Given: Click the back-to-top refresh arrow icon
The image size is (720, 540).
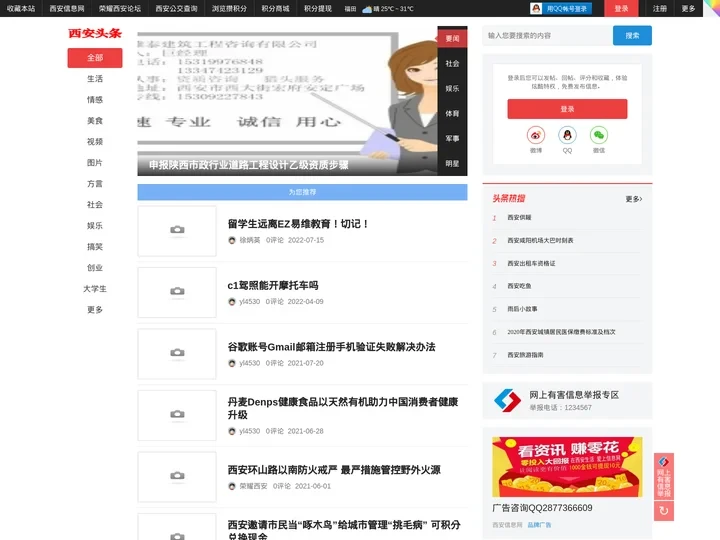Looking at the screenshot, I should pos(664,511).
